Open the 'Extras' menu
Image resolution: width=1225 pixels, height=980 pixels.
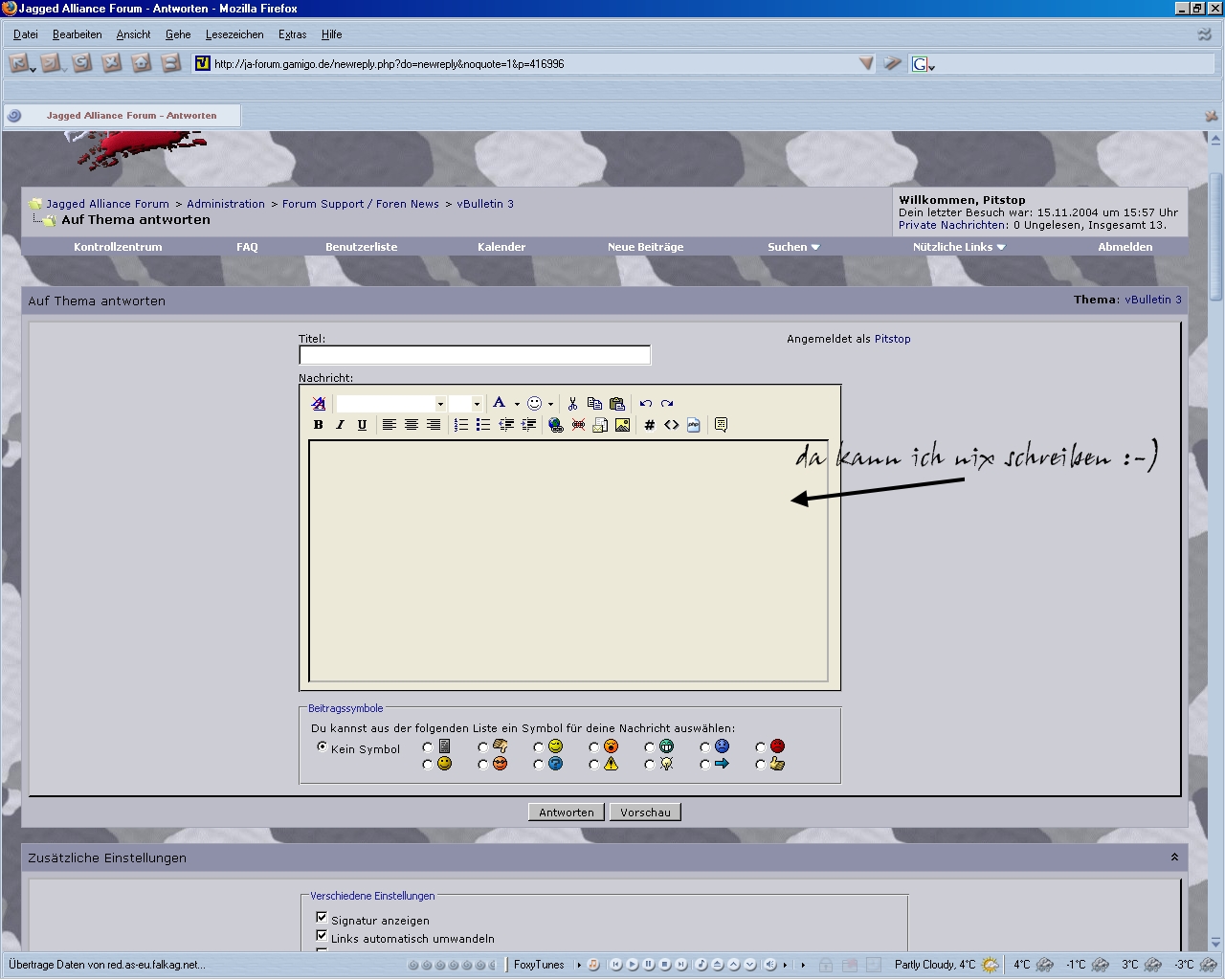pyautogui.click(x=292, y=34)
